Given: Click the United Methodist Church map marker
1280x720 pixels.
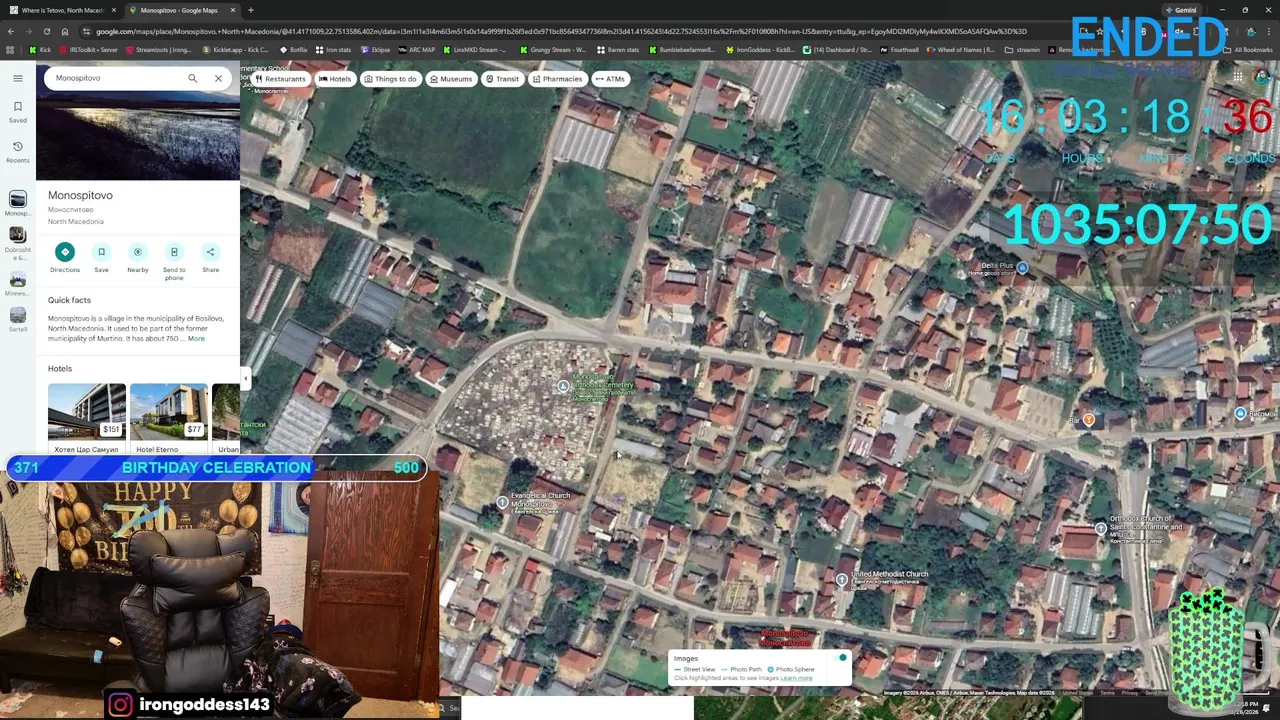Looking at the screenshot, I should [842, 580].
